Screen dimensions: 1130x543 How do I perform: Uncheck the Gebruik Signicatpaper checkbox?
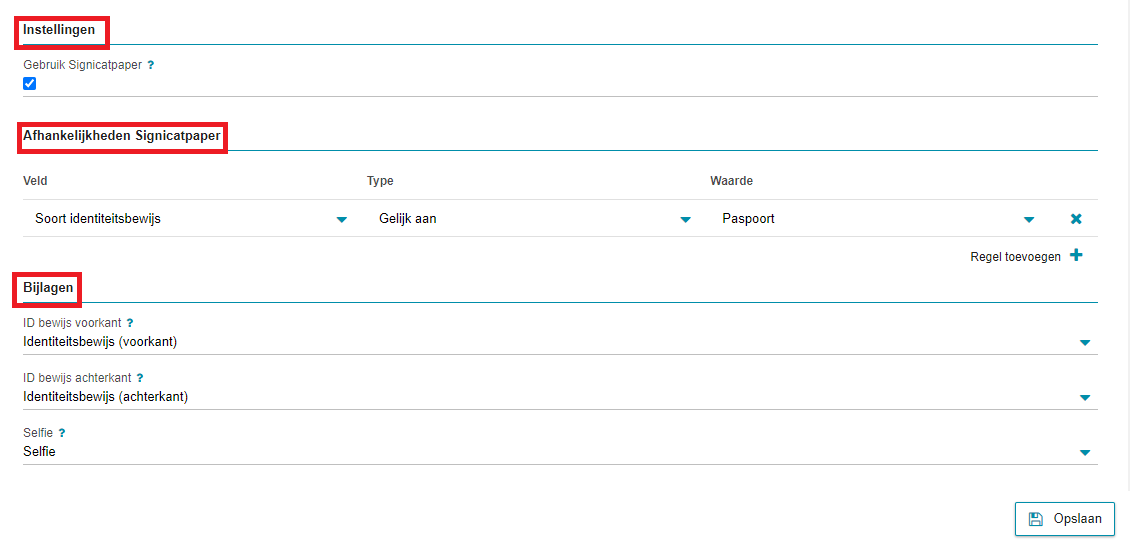tap(30, 84)
